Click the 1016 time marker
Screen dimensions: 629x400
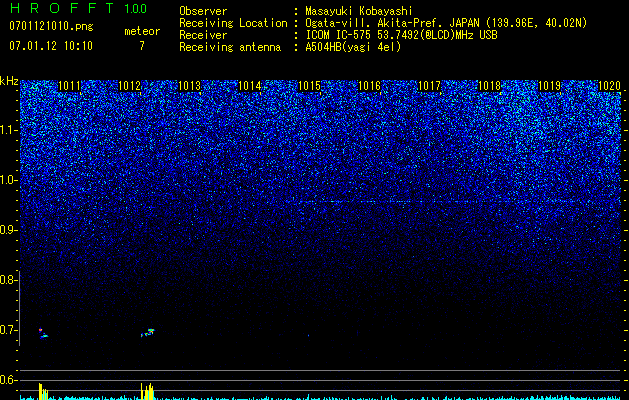pos(369,86)
